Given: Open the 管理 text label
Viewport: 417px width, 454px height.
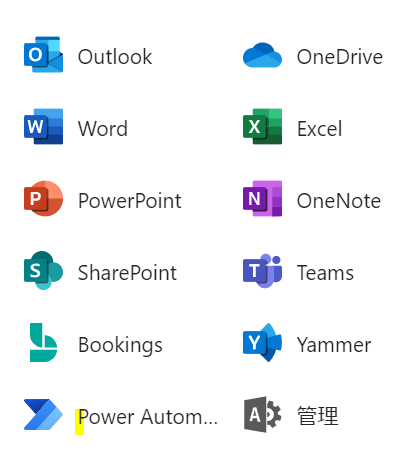Looking at the screenshot, I should (318, 416).
